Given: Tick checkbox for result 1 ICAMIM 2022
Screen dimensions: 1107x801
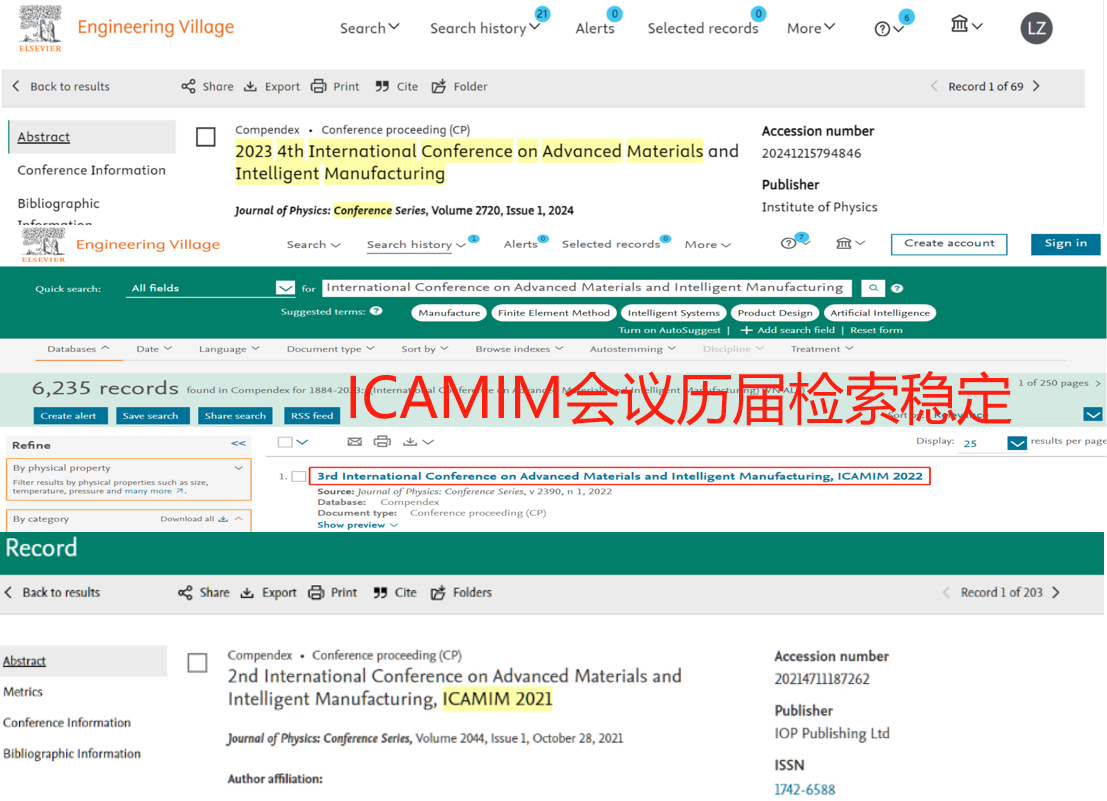Looking at the screenshot, I should (299, 476).
